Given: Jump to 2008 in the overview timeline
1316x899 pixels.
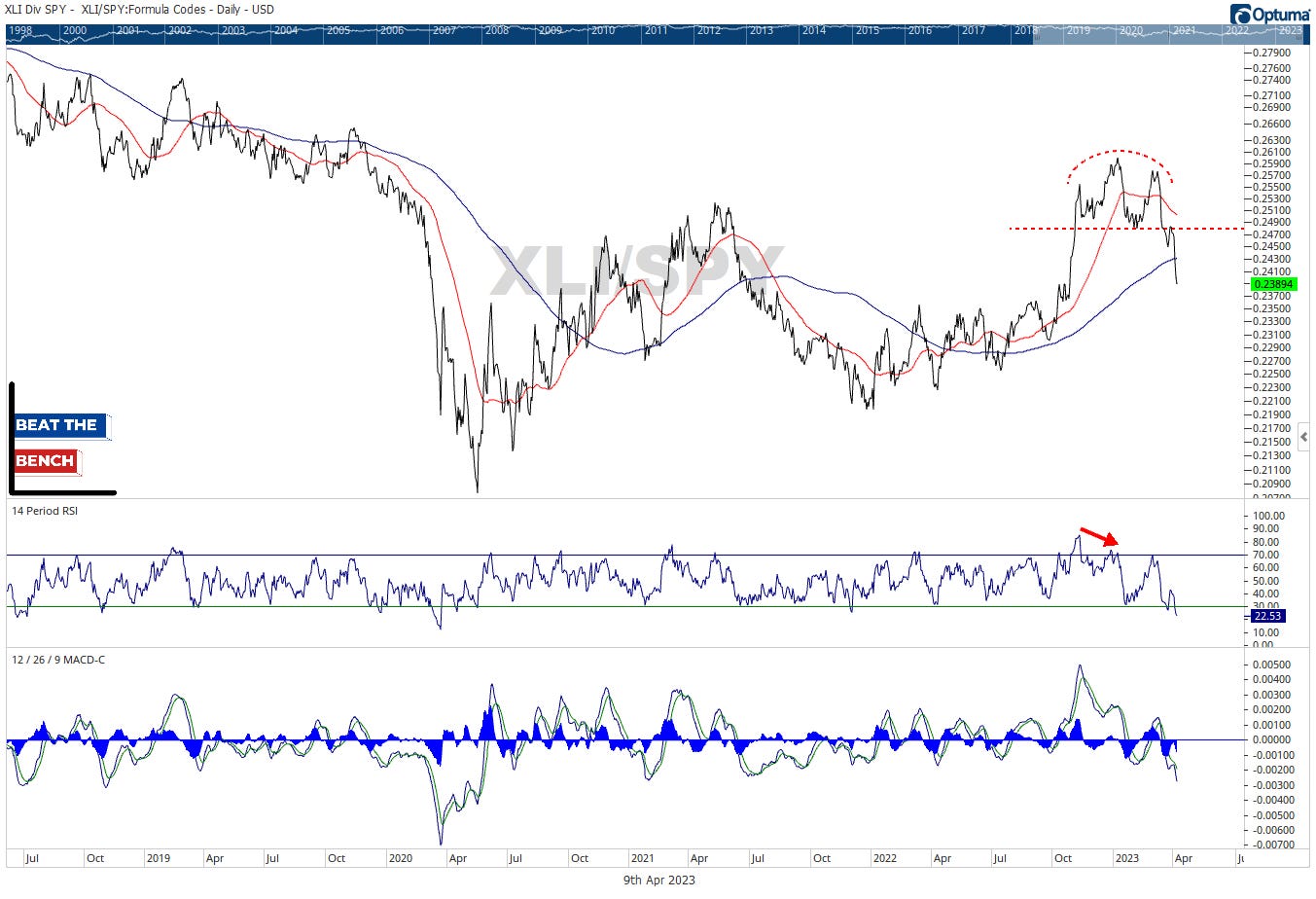Looking at the screenshot, I should (x=497, y=30).
